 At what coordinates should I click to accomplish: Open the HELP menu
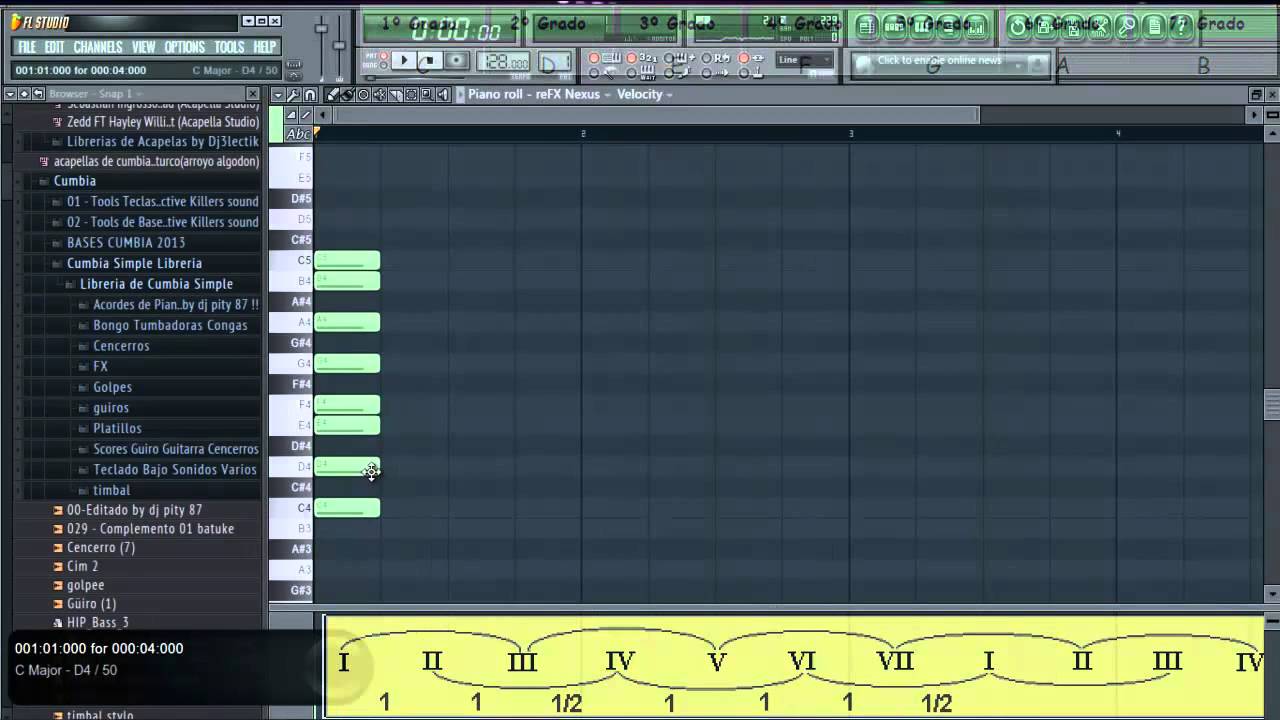point(265,47)
